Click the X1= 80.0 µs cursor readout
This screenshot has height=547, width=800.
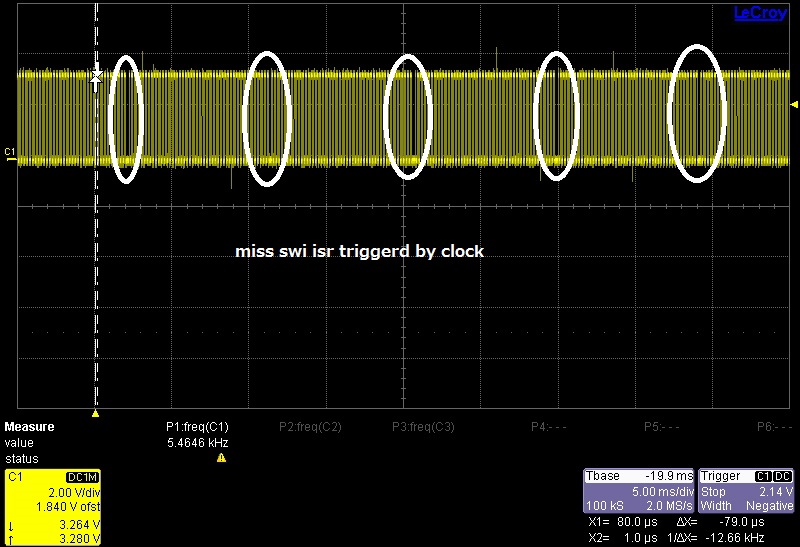622,522
